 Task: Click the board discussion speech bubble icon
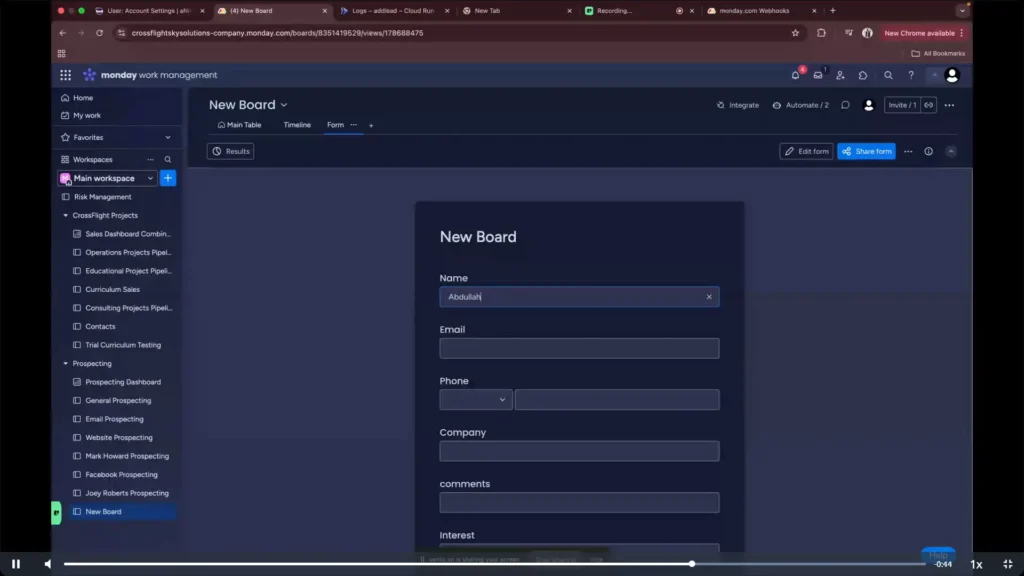(x=845, y=105)
